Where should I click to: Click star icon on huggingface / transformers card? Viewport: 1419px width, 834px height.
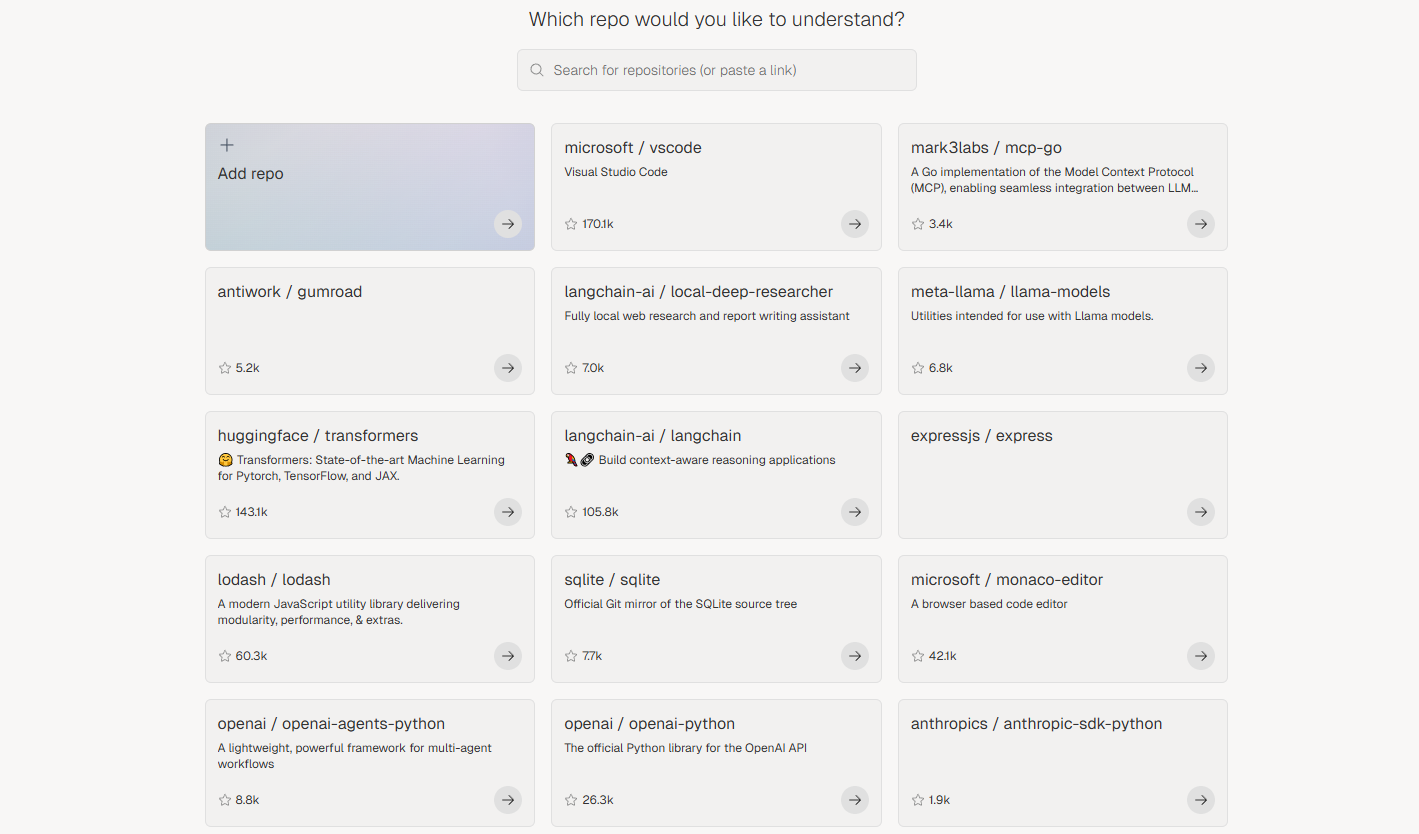click(x=225, y=512)
